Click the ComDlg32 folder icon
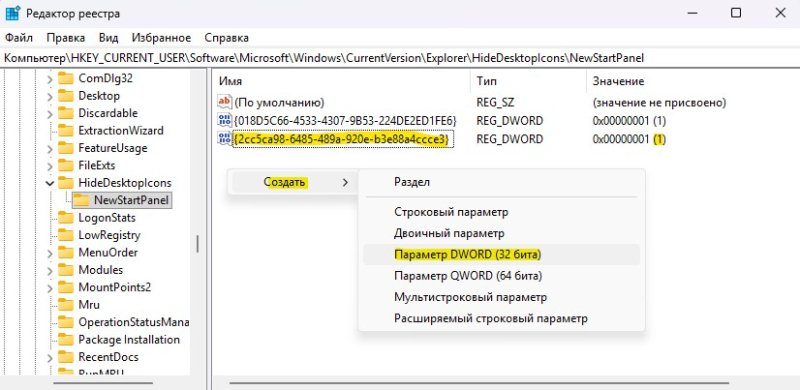The height and width of the screenshot is (390, 800). click(x=66, y=78)
